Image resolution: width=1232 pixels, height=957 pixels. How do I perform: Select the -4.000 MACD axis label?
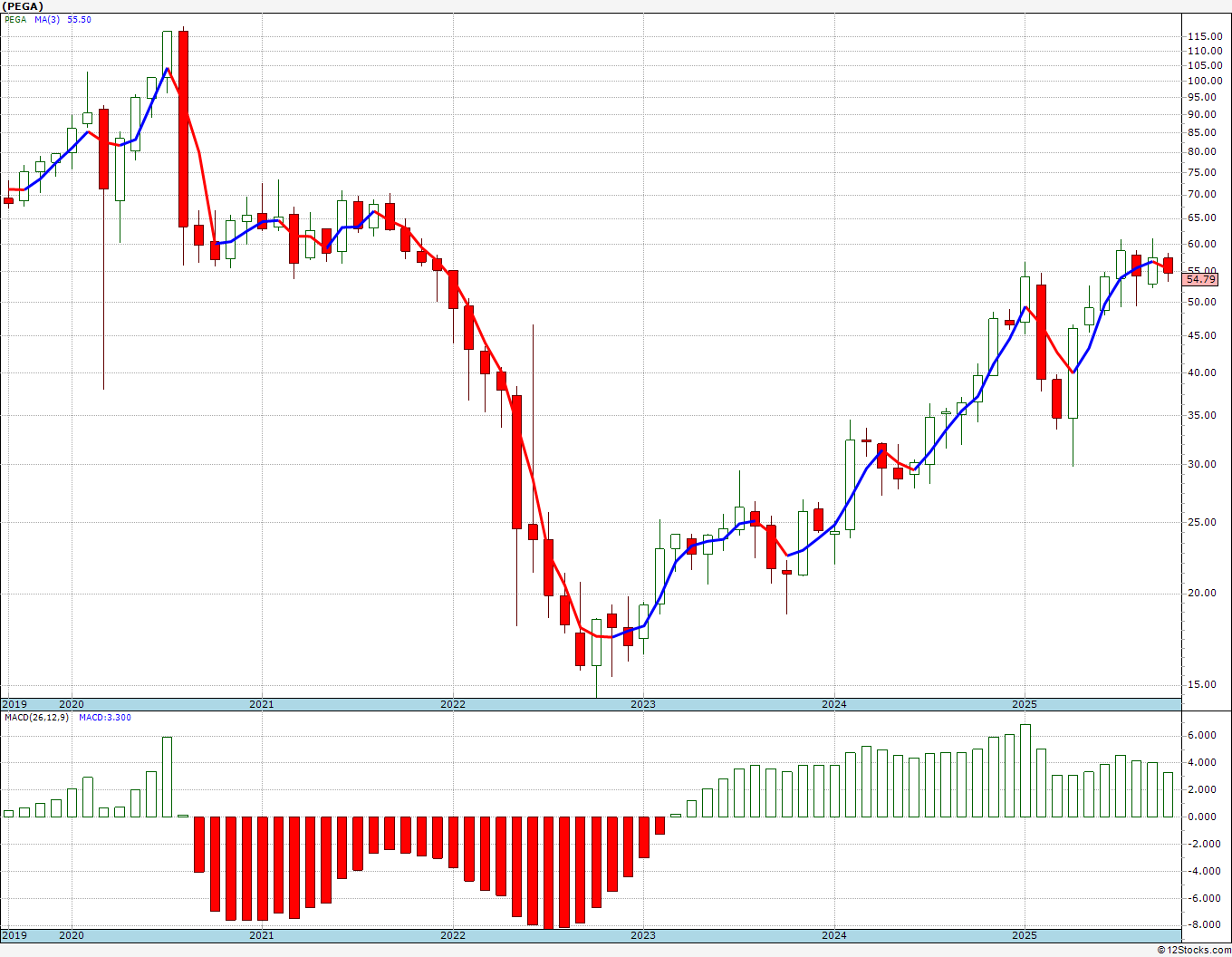[x=1202, y=871]
